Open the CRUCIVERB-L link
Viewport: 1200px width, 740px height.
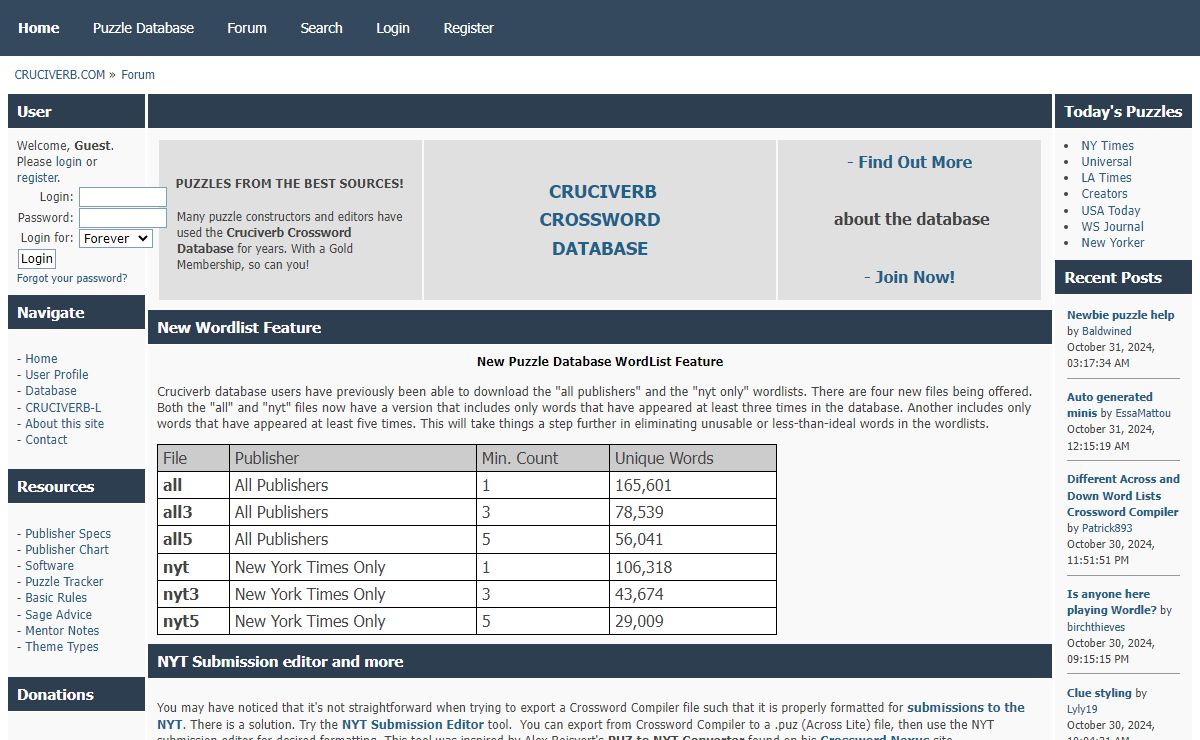63,407
